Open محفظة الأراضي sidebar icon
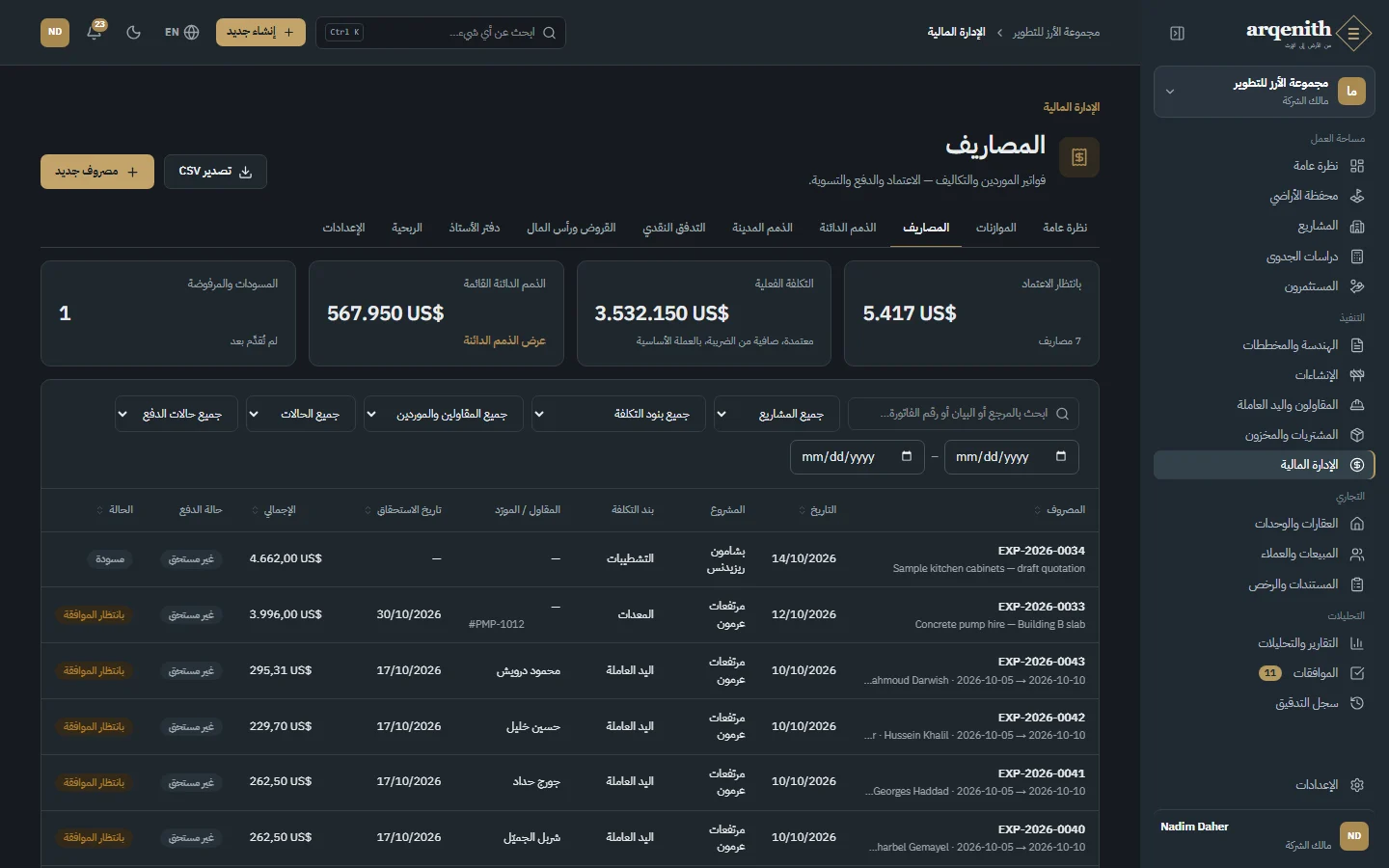 pos(1357,196)
